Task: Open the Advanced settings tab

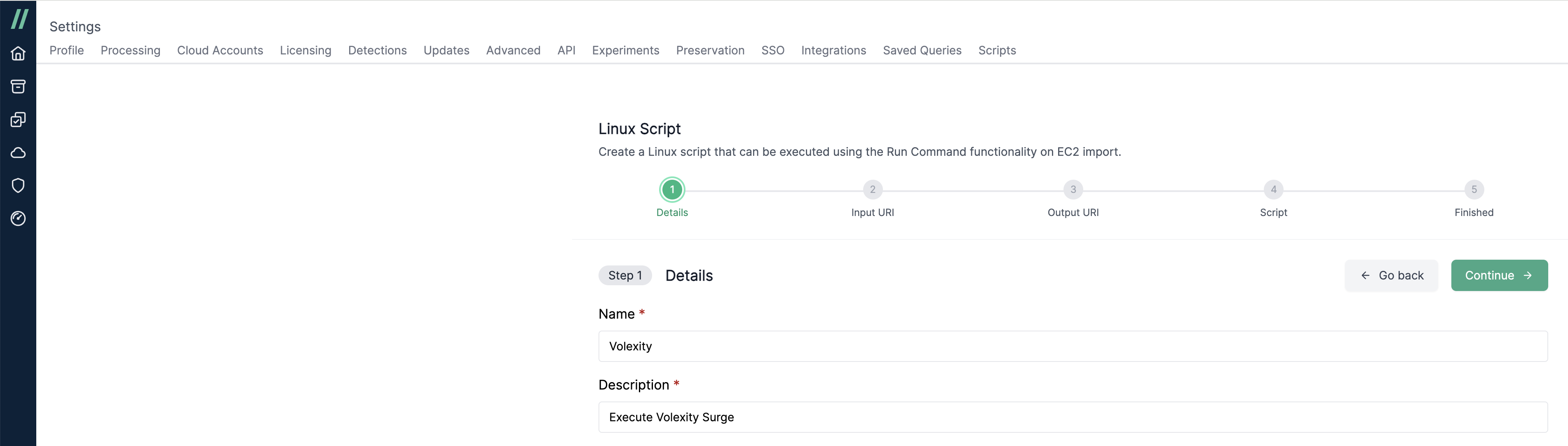Action: pyautogui.click(x=513, y=51)
